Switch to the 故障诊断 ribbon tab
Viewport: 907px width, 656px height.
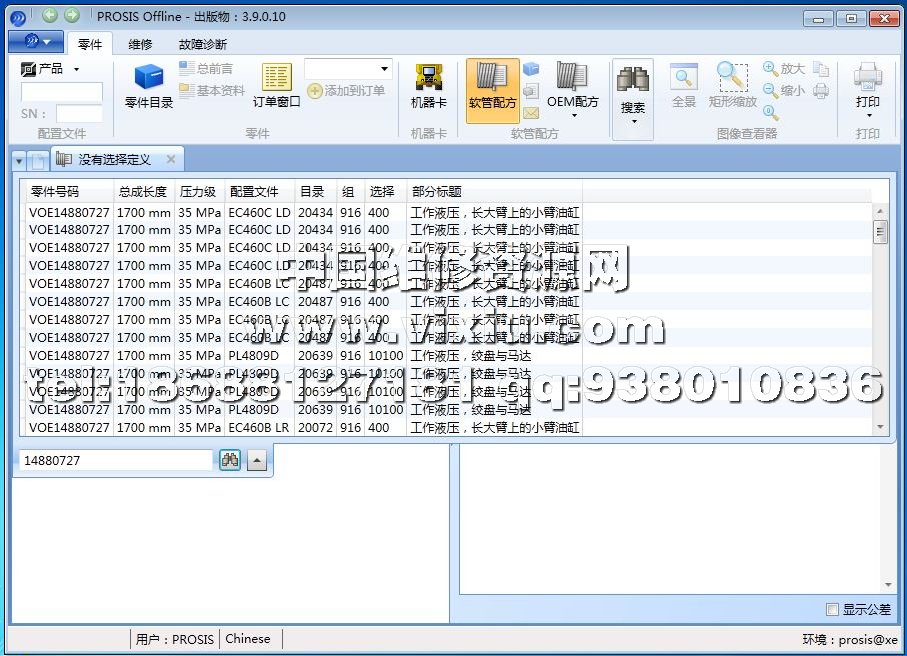pyautogui.click(x=202, y=44)
